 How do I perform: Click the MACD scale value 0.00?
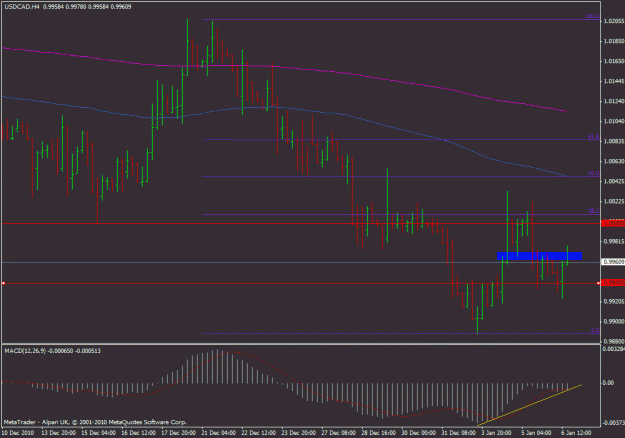tap(609, 383)
